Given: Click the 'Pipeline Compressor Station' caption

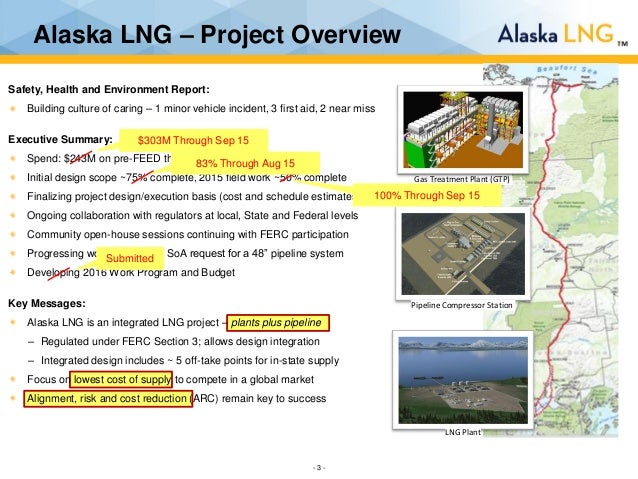Looking at the screenshot, I should point(461,305).
